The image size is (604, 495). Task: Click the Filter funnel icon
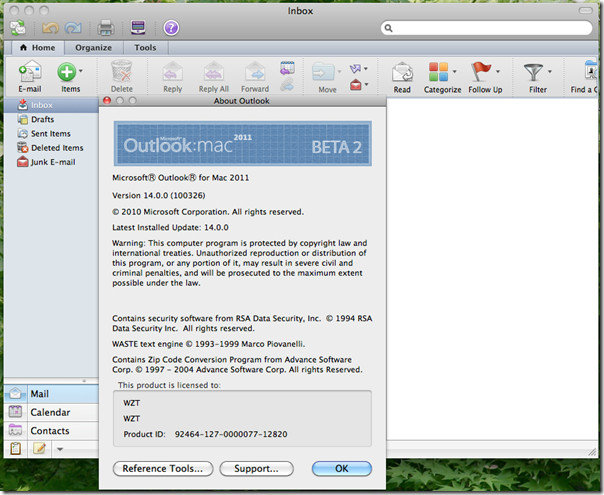coord(534,72)
